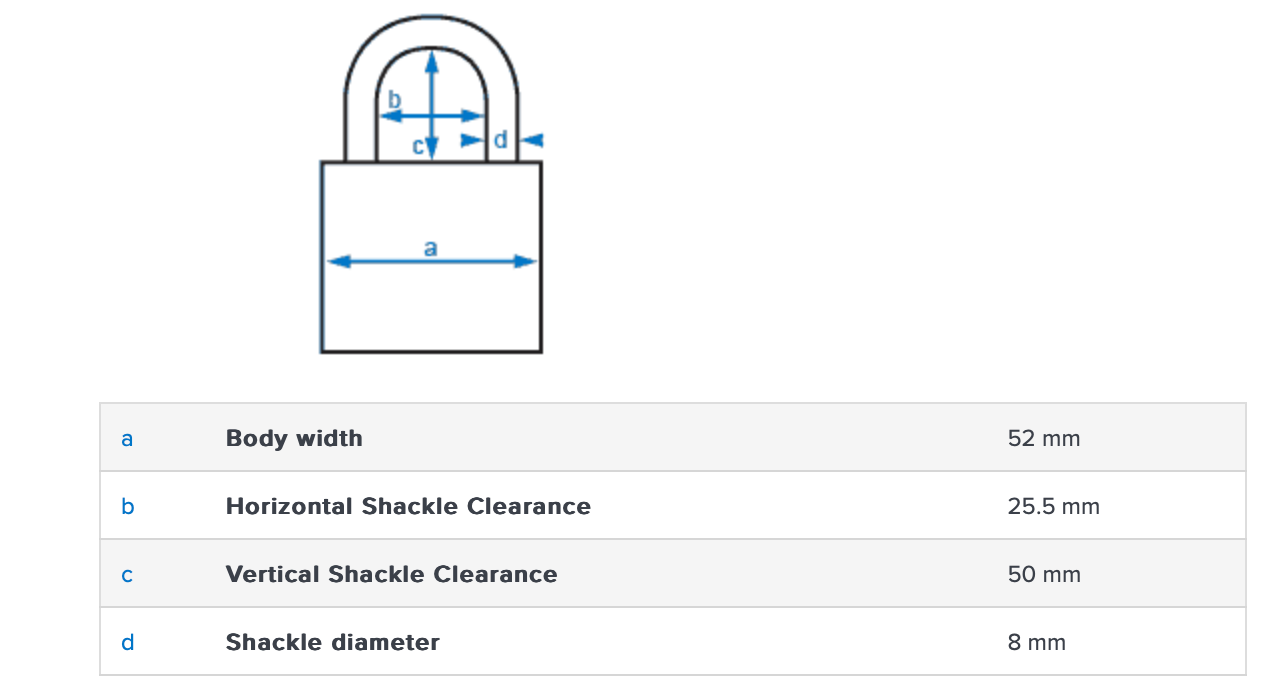The height and width of the screenshot is (692, 1274).
Task: Click the '25.5 mm' clearance value
Action: coord(1053,506)
